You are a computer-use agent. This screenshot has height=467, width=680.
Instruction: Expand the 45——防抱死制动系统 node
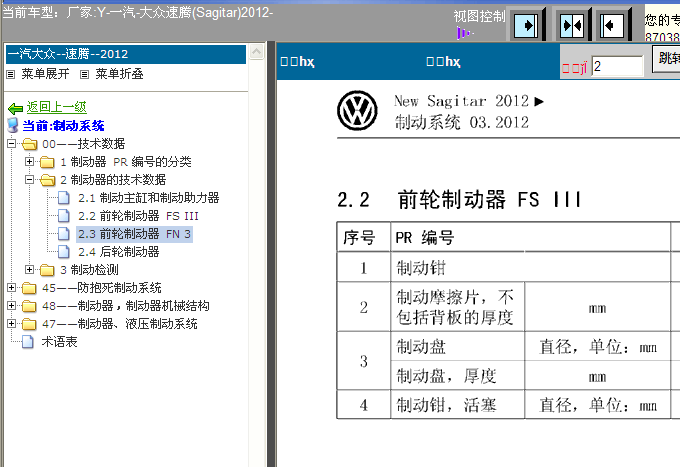(x=12, y=287)
